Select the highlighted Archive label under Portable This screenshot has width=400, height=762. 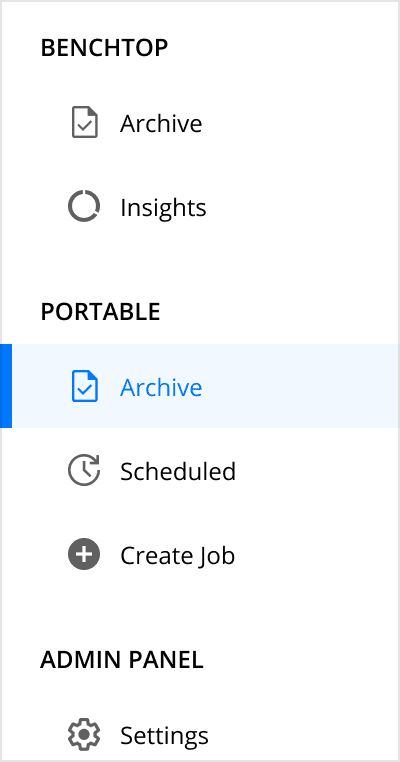pos(161,387)
